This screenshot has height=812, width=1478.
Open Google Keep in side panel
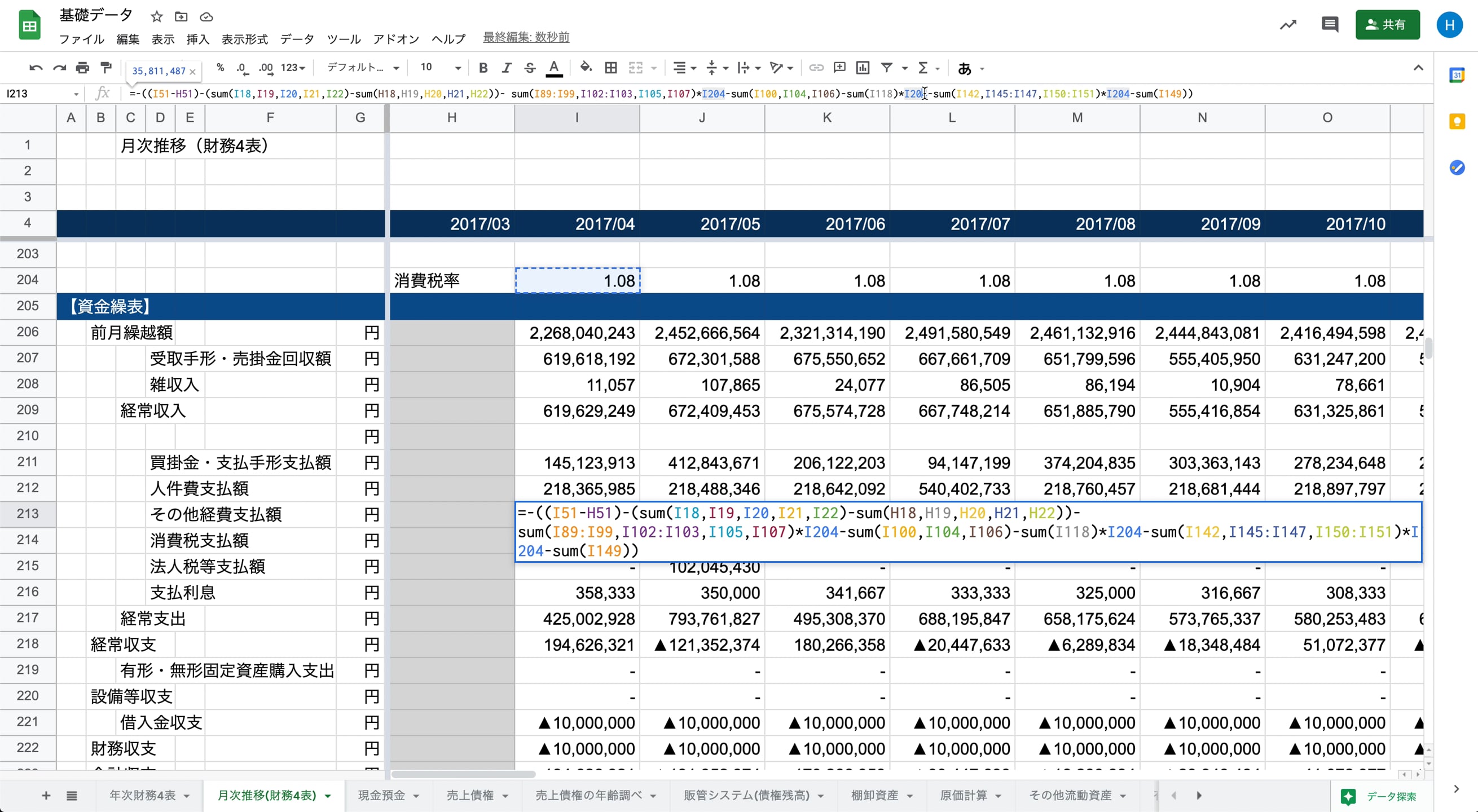[x=1457, y=122]
